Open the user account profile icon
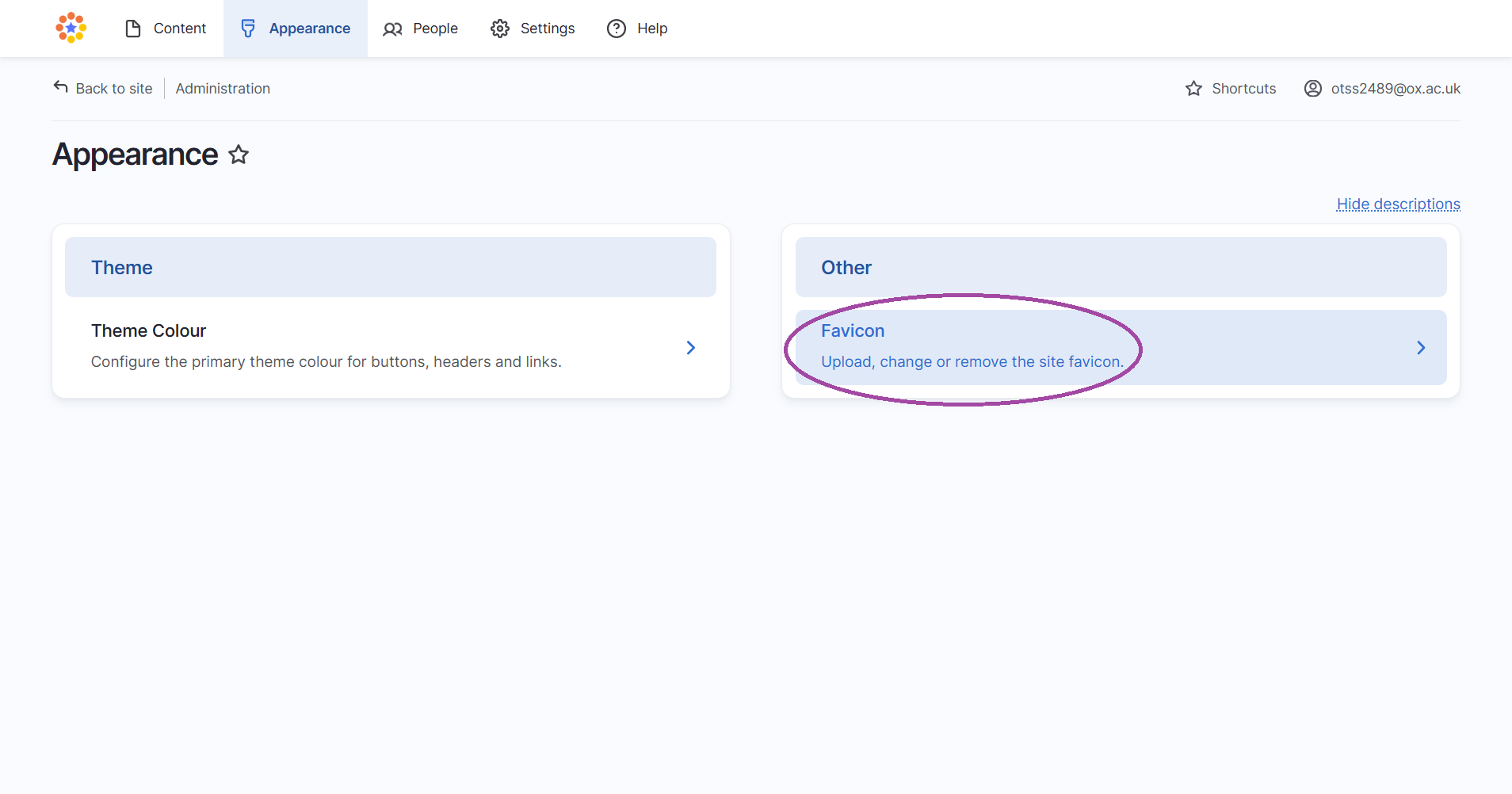The height and width of the screenshot is (794, 1512). point(1312,88)
